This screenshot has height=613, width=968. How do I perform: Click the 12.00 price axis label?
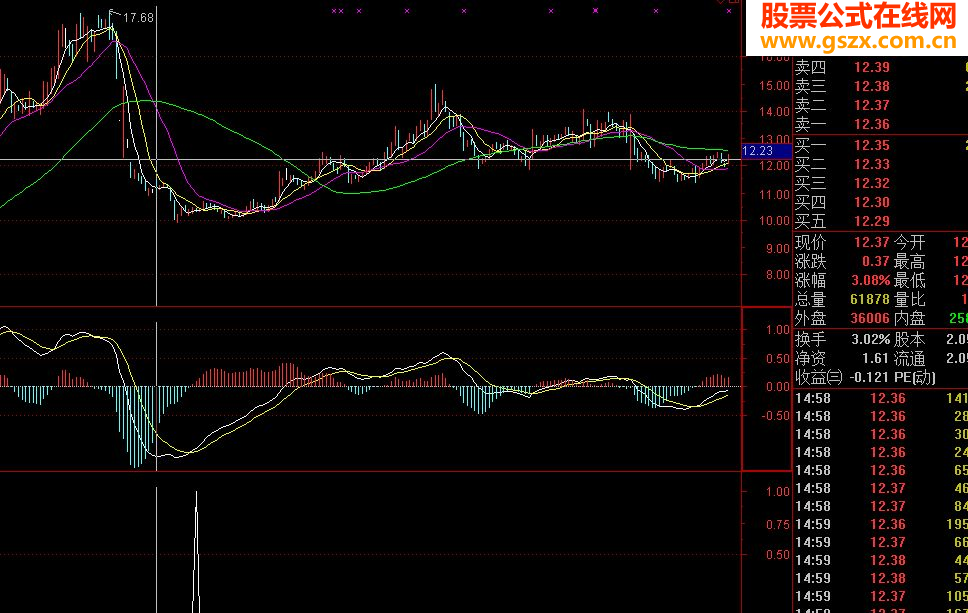(774, 165)
